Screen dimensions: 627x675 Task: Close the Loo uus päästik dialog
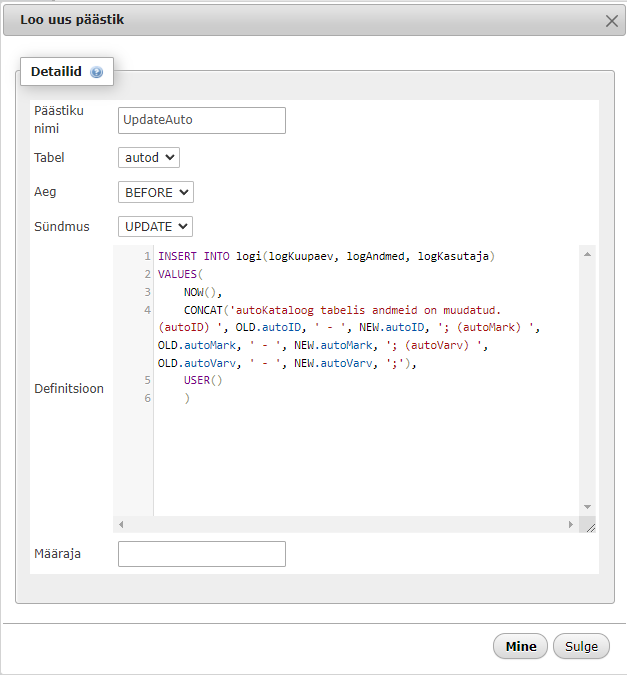[611, 21]
